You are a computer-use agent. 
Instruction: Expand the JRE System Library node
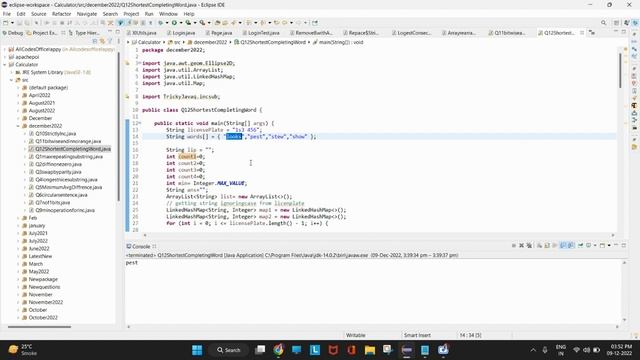click(12, 72)
